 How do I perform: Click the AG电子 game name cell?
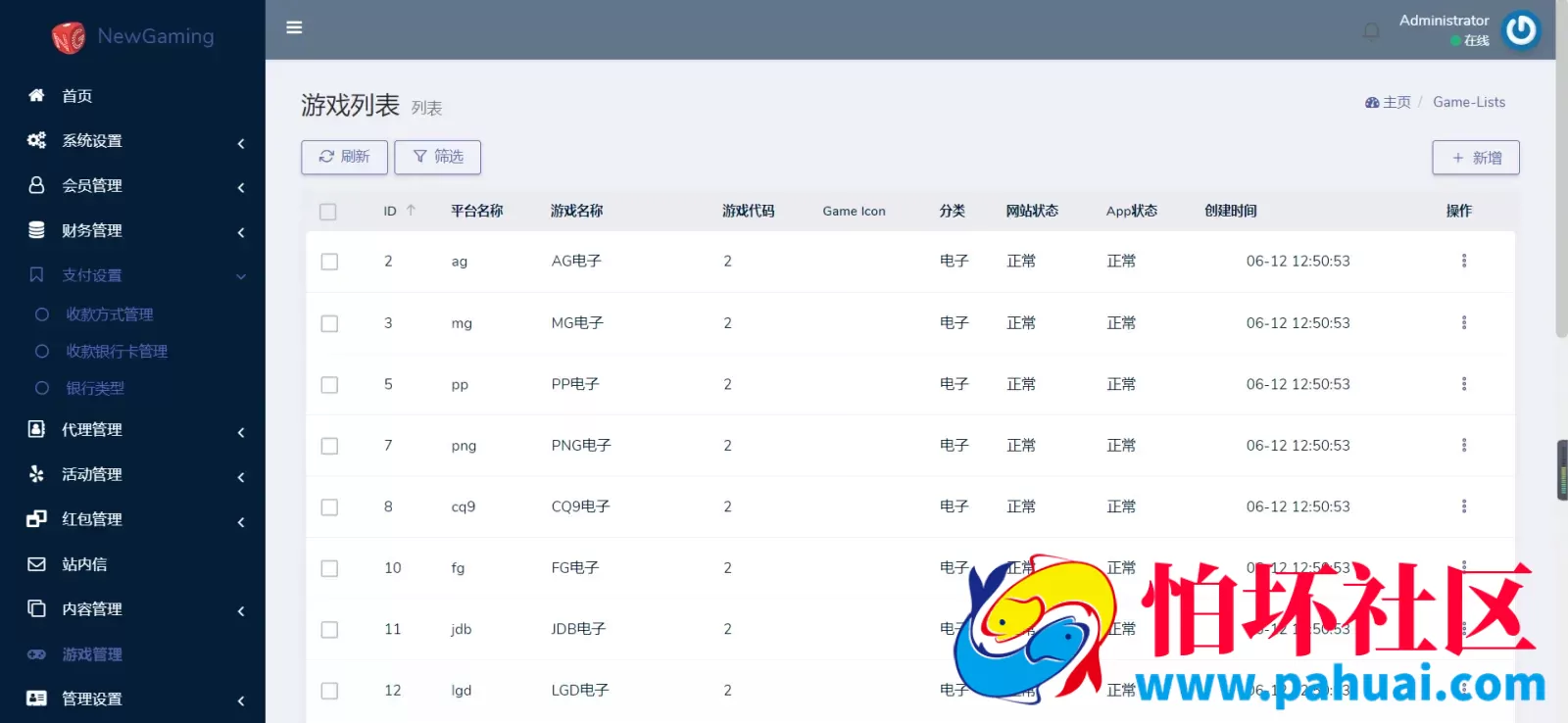[x=576, y=261]
